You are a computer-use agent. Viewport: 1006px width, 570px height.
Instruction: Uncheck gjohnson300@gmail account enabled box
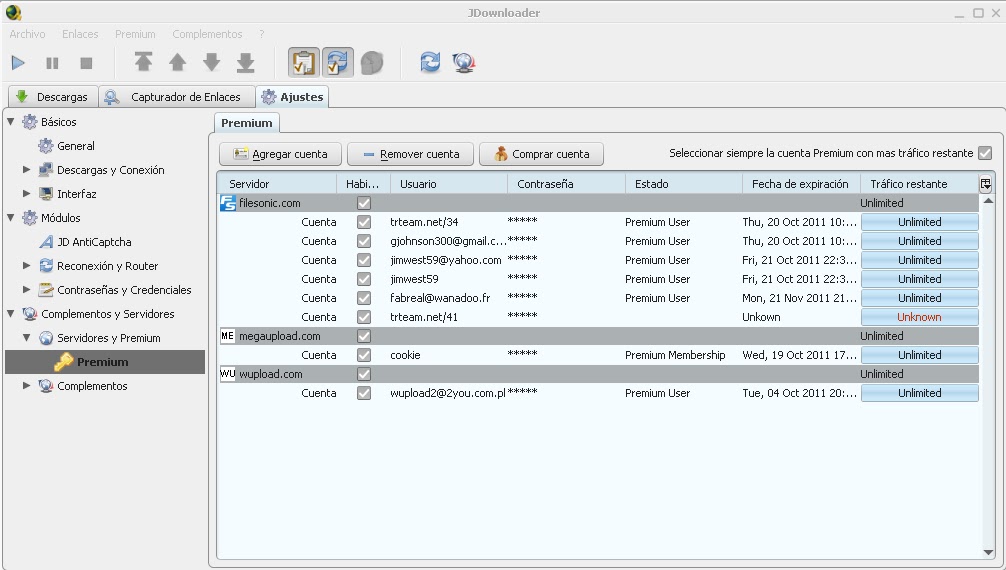[x=364, y=241]
